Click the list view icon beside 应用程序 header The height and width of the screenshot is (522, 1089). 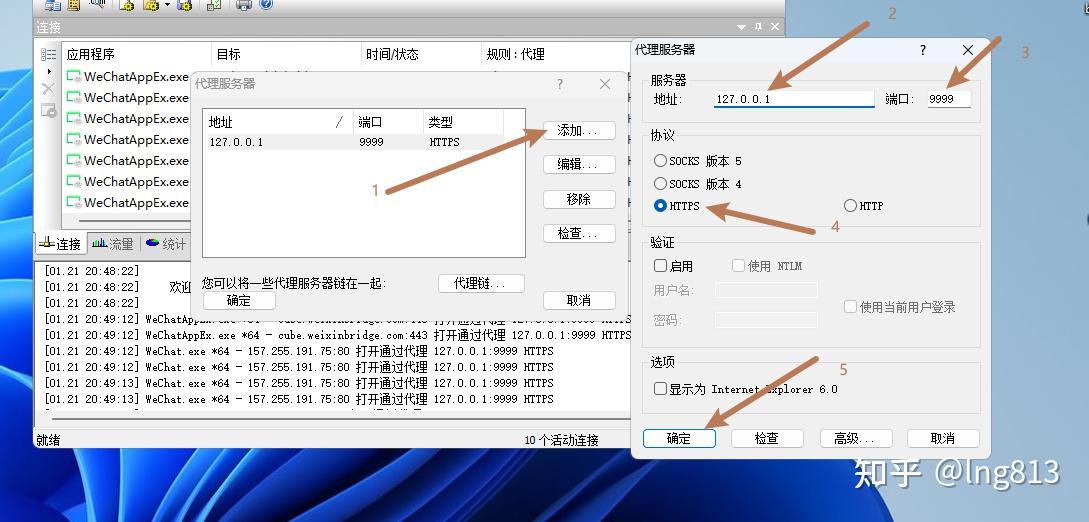point(48,54)
